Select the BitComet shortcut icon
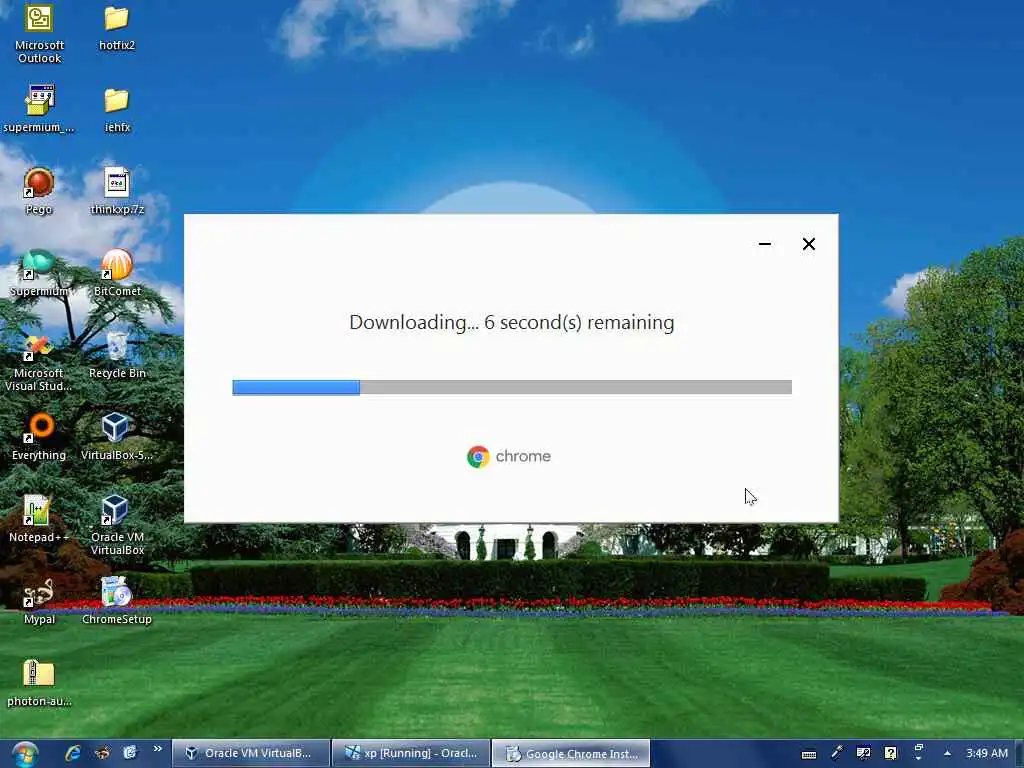 [117, 273]
